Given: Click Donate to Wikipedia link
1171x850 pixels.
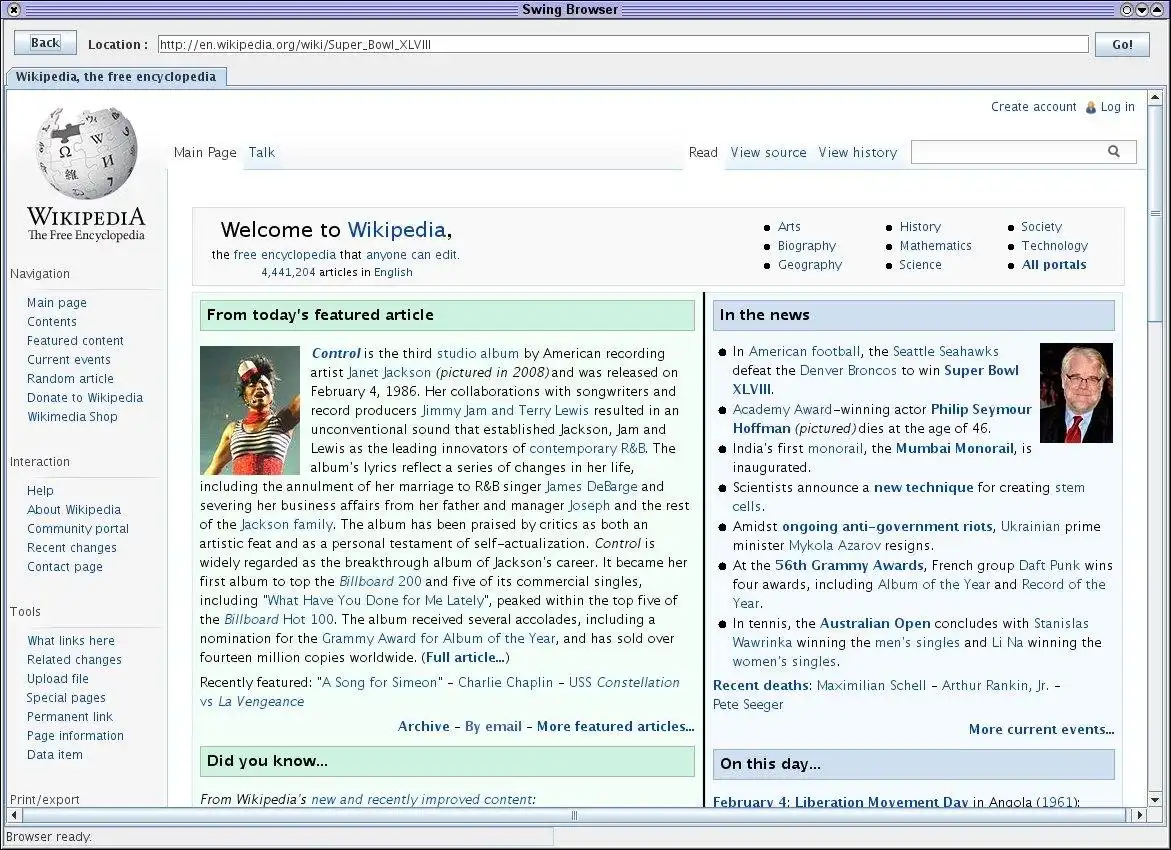Looking at the screenshot, I should coord(84,398).
